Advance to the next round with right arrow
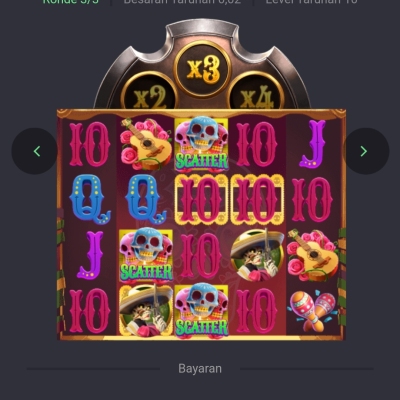 pos(366,151)
